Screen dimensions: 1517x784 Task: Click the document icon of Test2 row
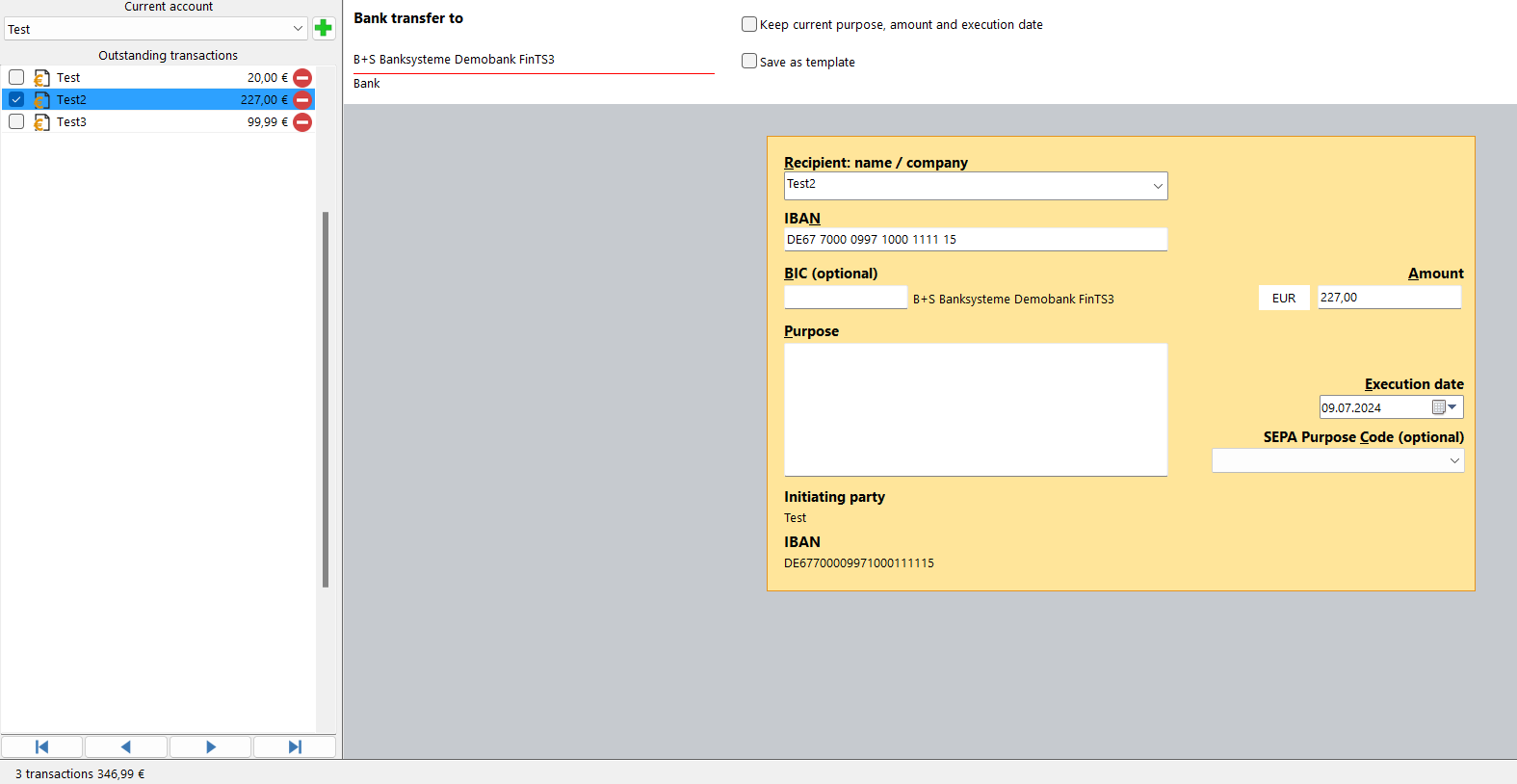point(41,100)
